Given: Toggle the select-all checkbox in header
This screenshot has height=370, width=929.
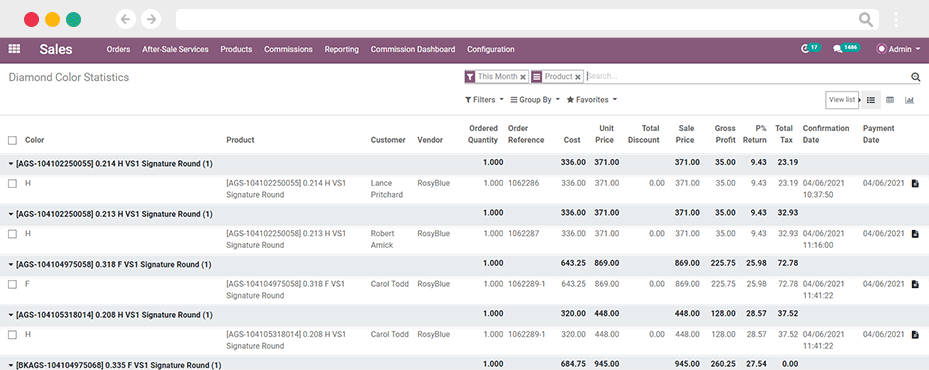Looking at the screenshot, I should (12, 141).
